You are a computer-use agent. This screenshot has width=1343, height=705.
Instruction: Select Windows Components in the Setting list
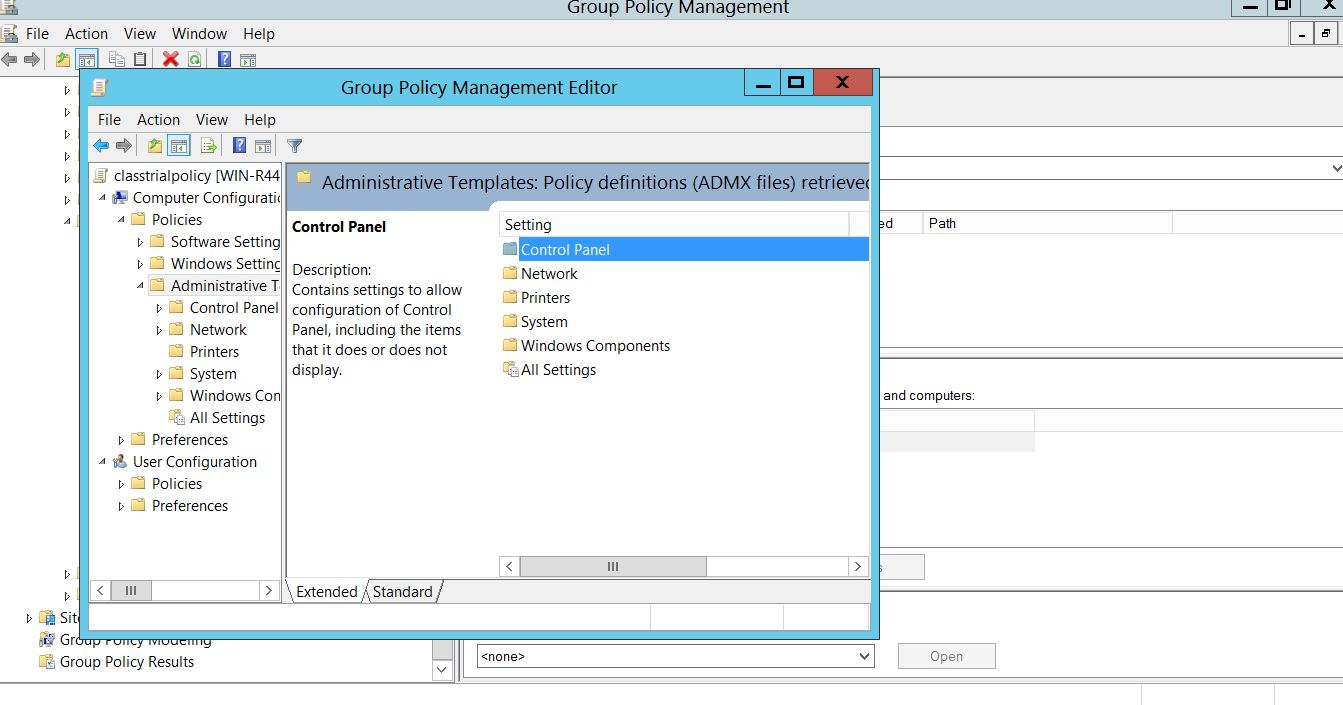(x=595, y=346)
